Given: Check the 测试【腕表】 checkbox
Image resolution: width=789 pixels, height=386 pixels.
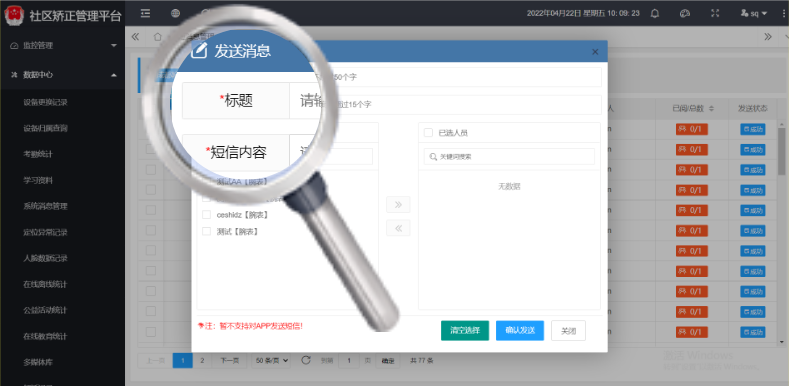Looking at the screenshot, I should (x=206, y=231).
